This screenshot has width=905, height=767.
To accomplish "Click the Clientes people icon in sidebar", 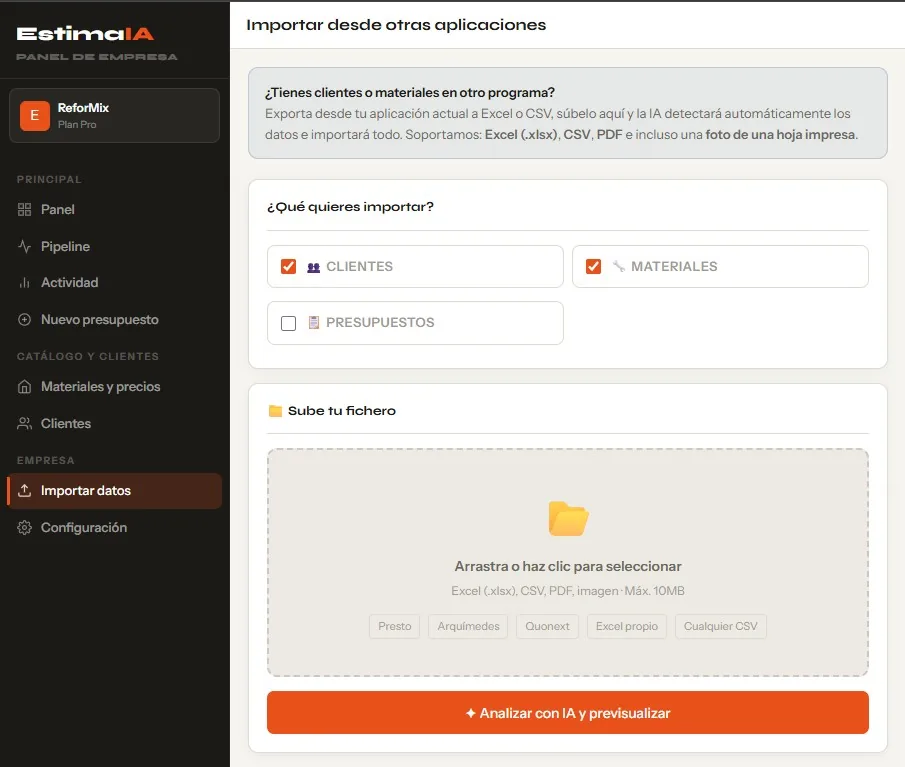I will click(24, 424).
